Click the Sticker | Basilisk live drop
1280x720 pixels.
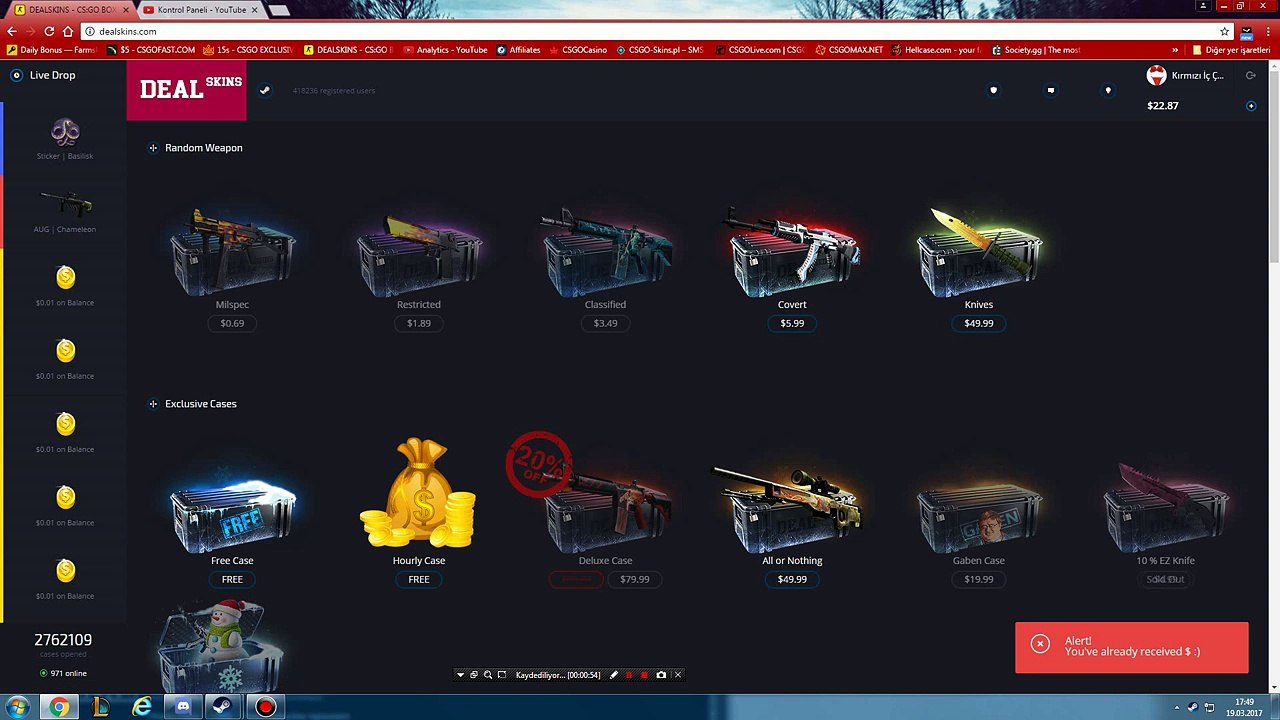65,137
